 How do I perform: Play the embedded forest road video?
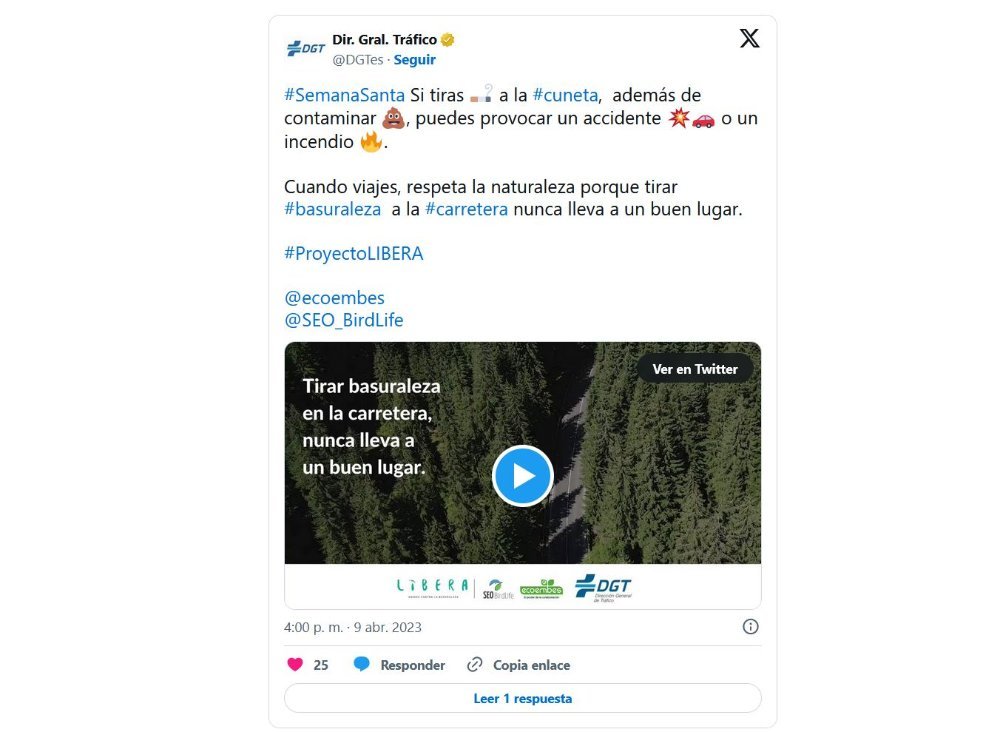(x=522, y=476)
